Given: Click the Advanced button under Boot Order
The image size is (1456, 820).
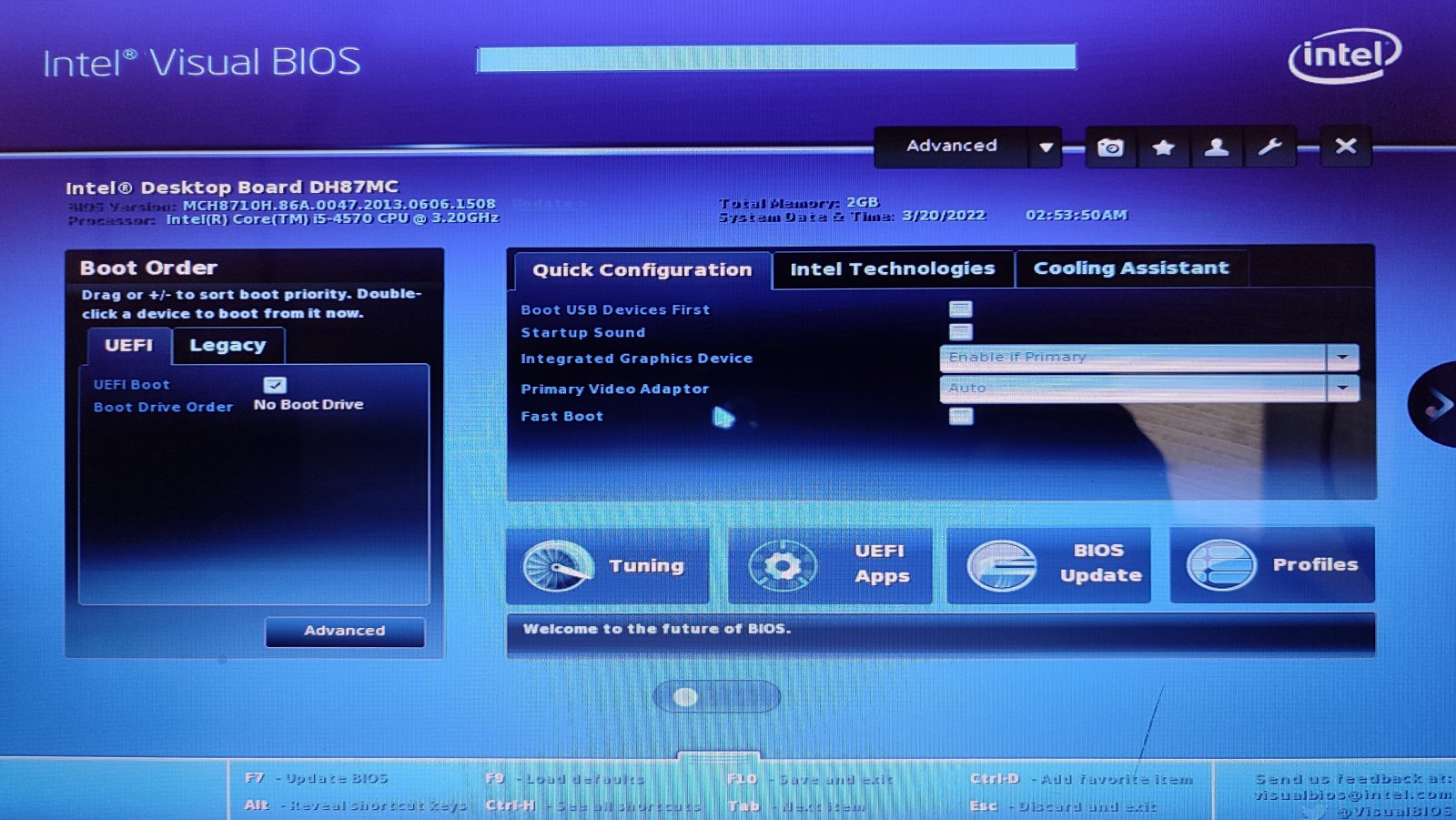Looking at the screenshot, I should click(x=345, y=631).
